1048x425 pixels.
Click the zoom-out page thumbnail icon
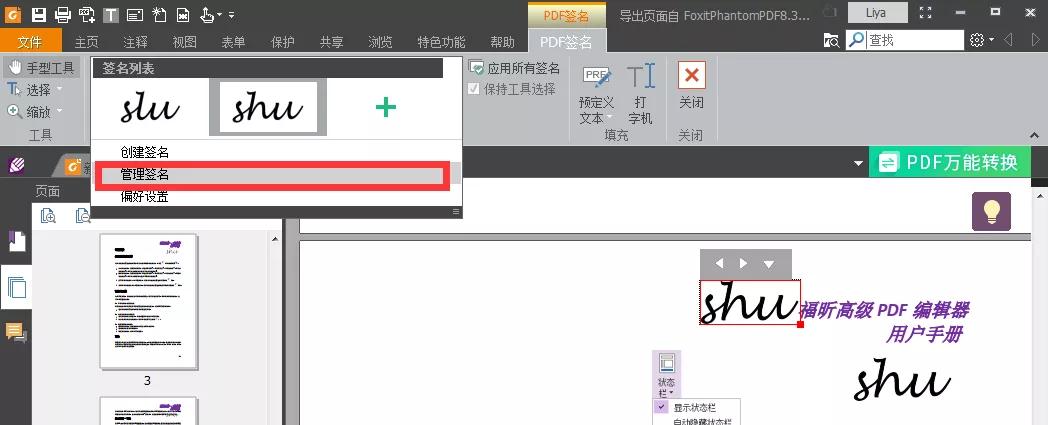point(83,216)
